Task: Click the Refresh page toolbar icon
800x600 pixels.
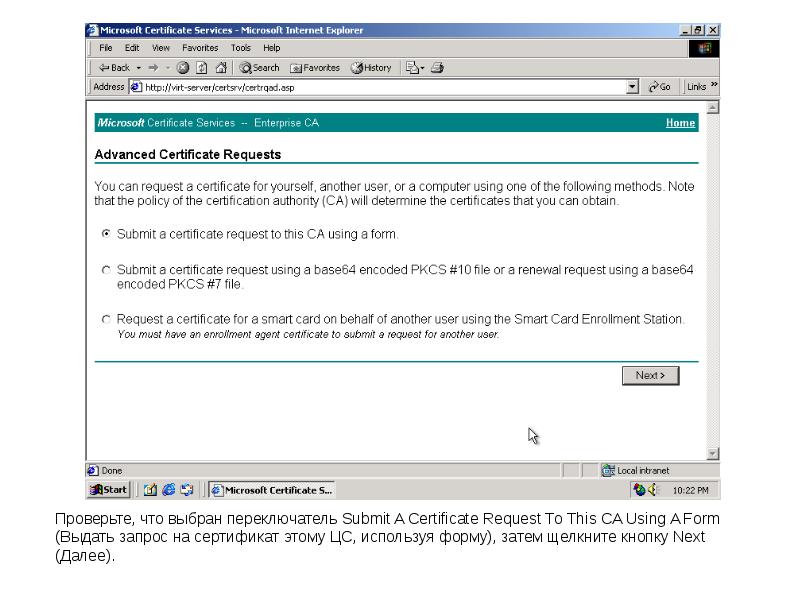Action: point(202,68)
